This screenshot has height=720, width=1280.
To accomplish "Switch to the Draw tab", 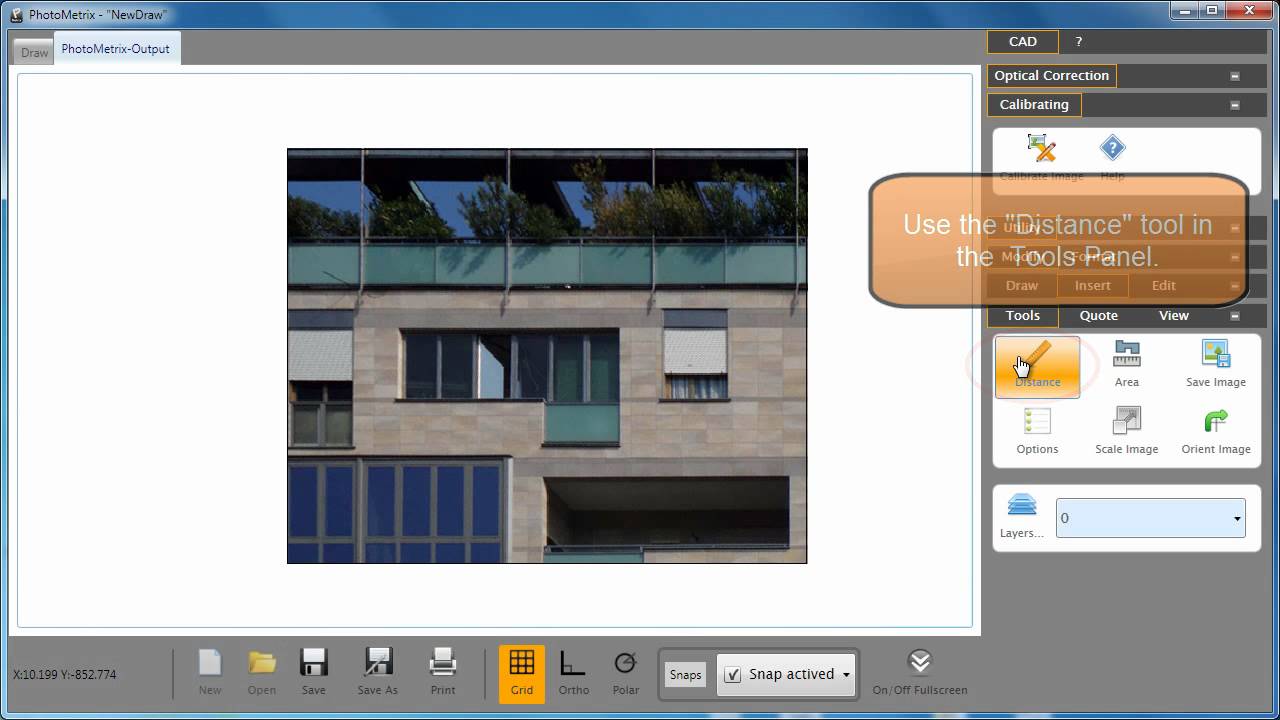I will tap(35, 52).
